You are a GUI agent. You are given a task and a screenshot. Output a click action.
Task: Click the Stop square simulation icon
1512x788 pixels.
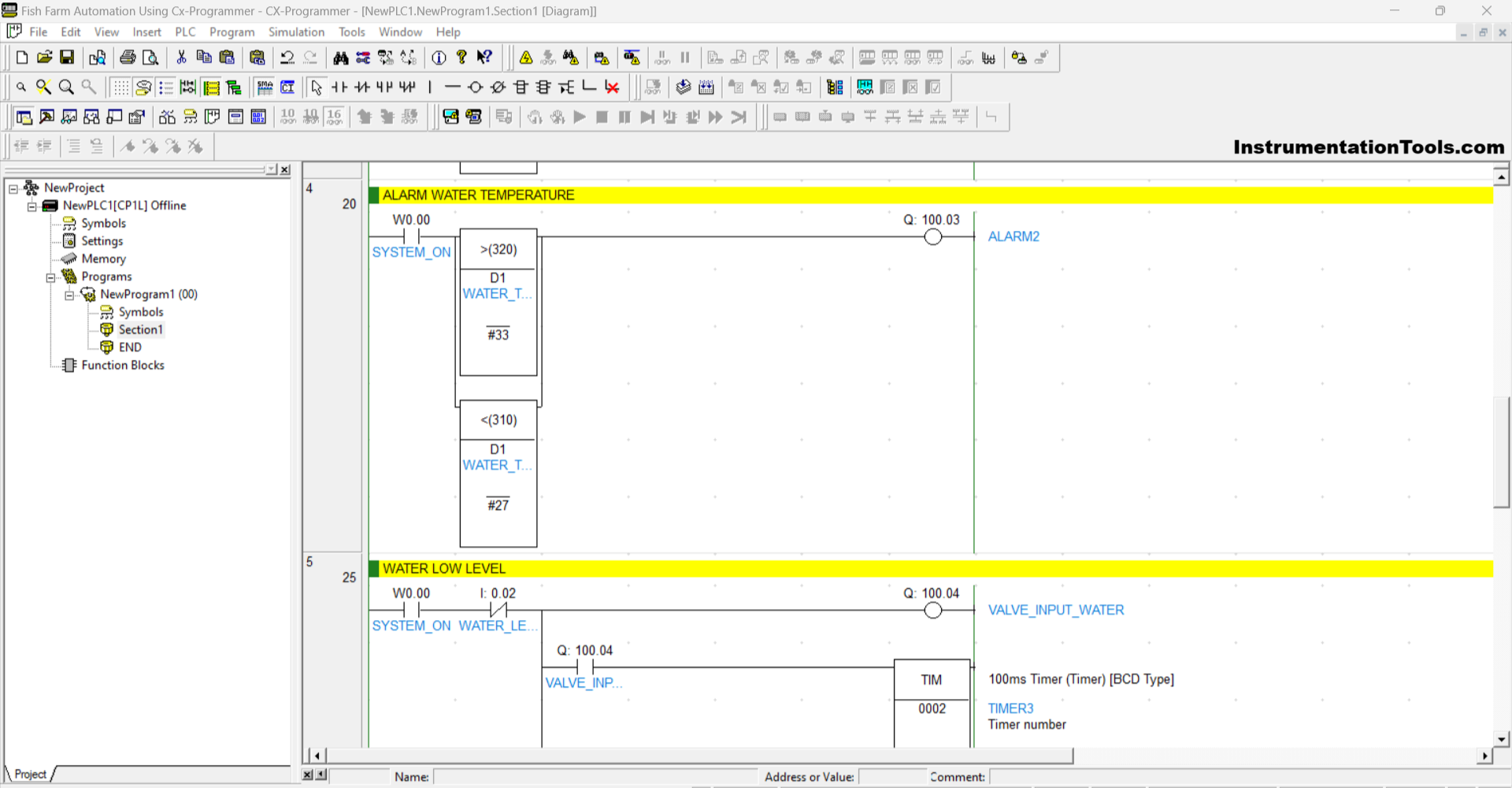point(602,117)
